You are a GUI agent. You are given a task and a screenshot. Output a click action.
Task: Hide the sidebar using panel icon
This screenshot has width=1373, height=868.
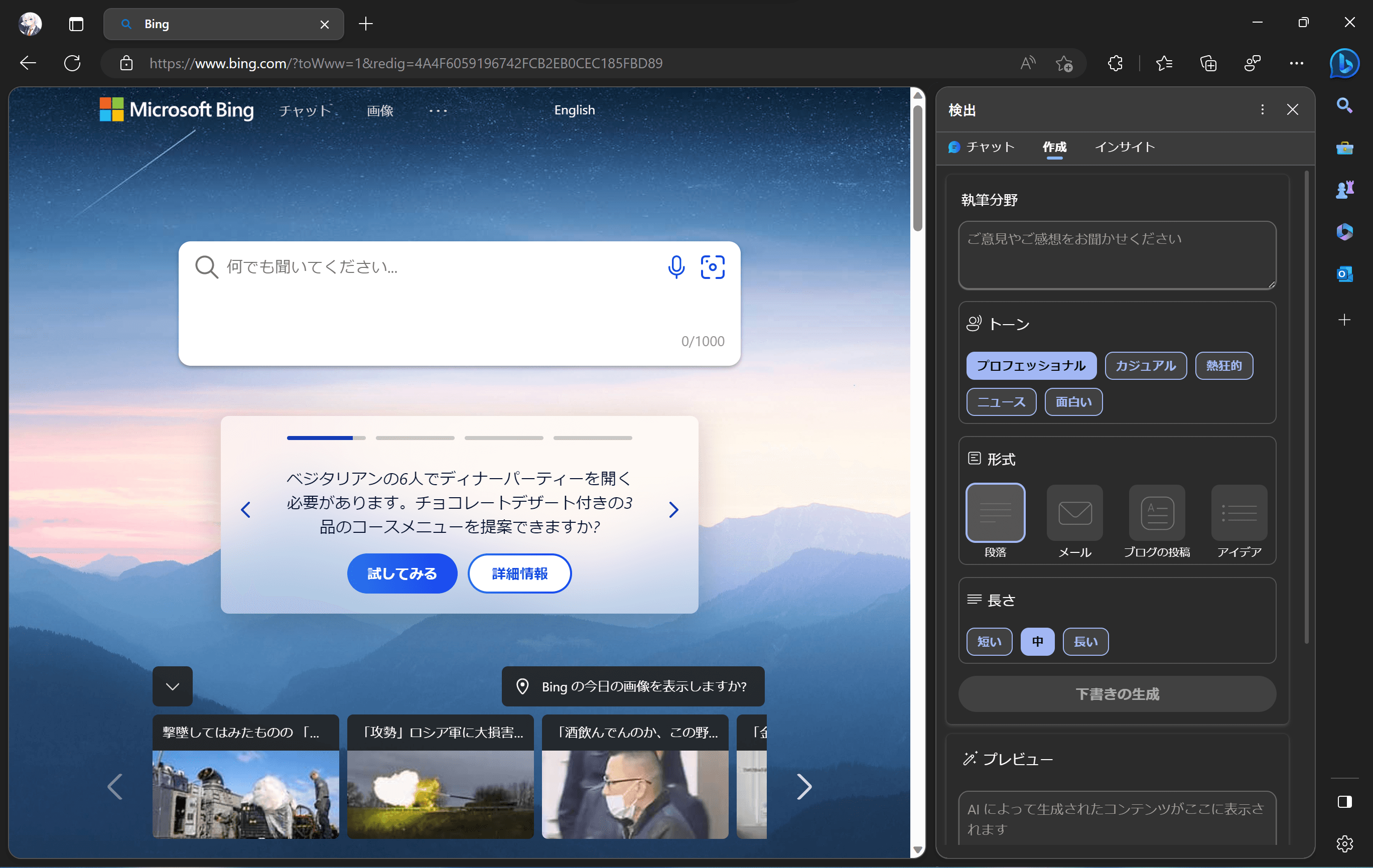1344,802
